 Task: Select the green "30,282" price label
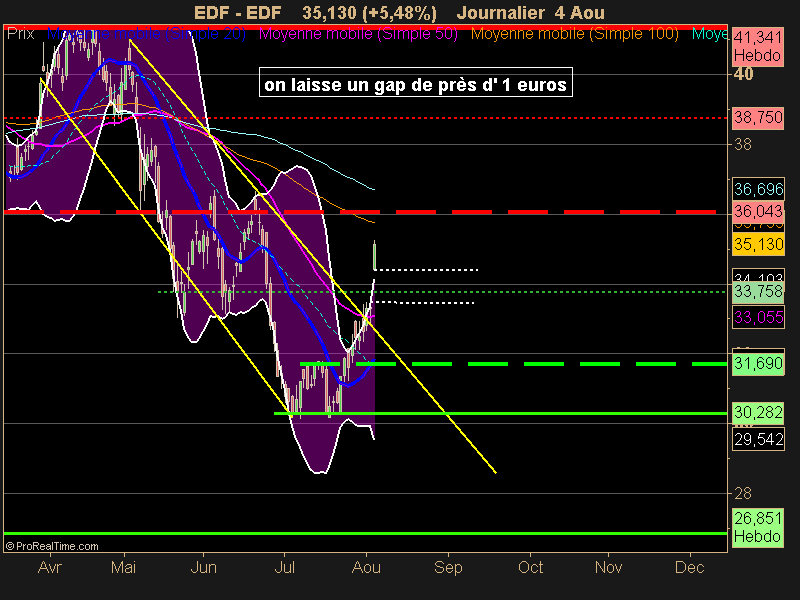(x=758, y=412)
